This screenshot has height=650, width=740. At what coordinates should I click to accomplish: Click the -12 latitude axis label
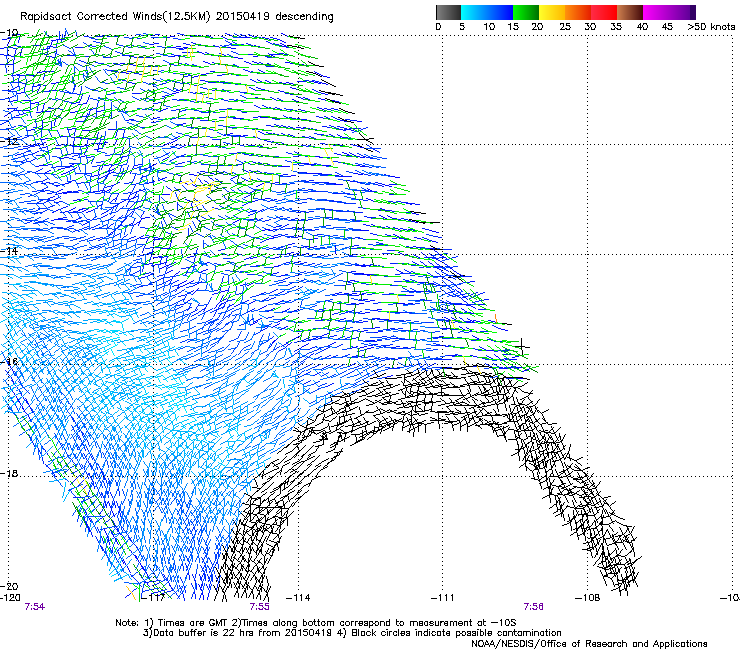(x=9, y=141)
